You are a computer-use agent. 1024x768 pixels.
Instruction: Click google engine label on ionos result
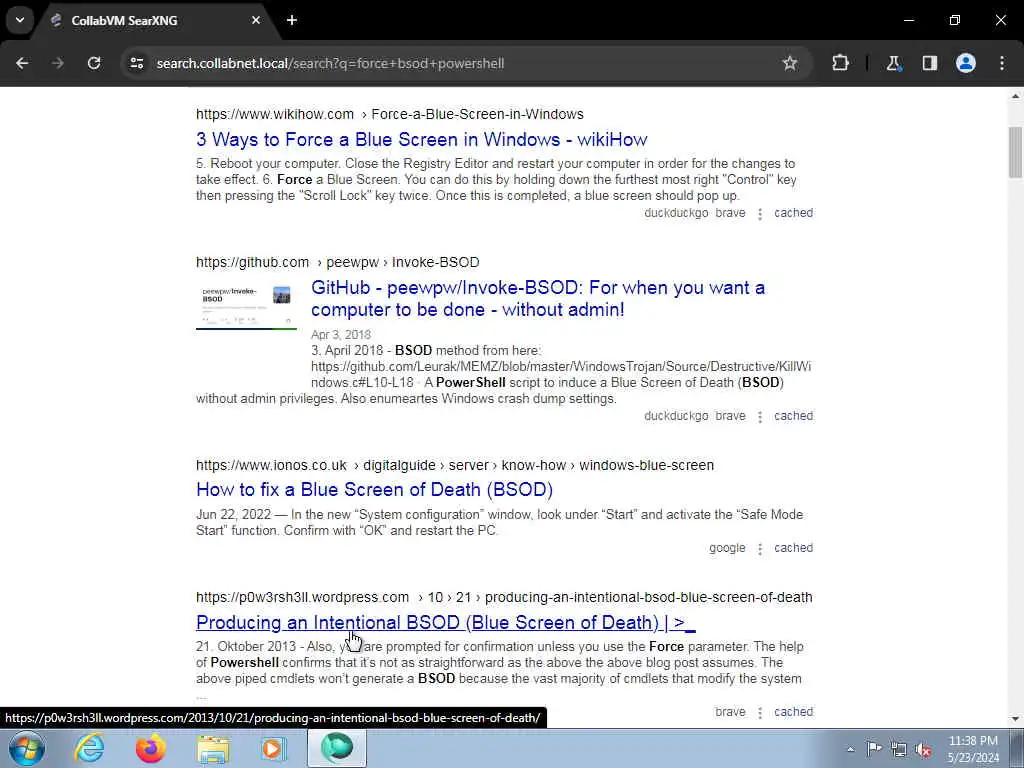click(x=728, y=548)
